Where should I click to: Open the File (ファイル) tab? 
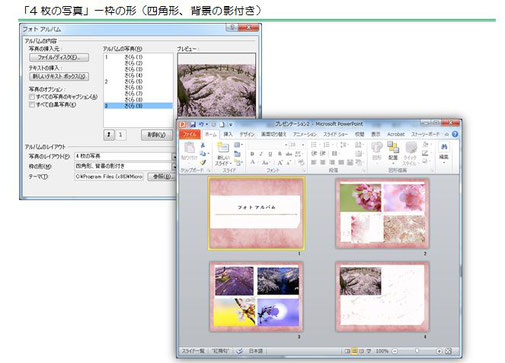[190, 134]
